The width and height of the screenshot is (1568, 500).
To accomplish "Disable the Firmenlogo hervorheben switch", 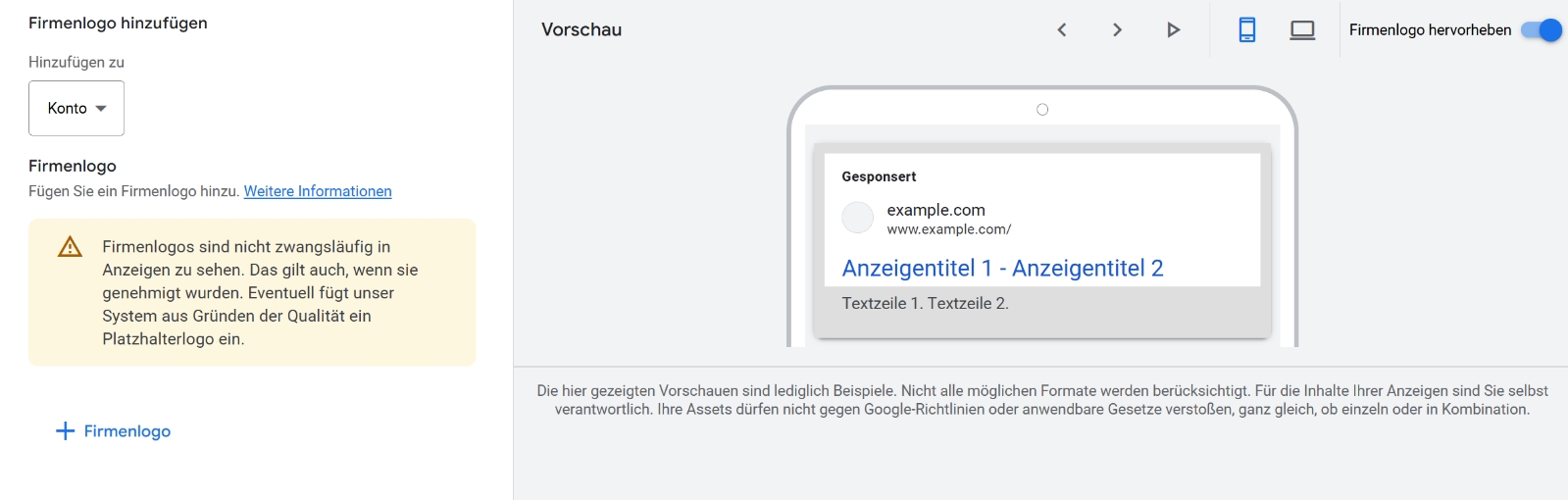I will [1542, 30].
